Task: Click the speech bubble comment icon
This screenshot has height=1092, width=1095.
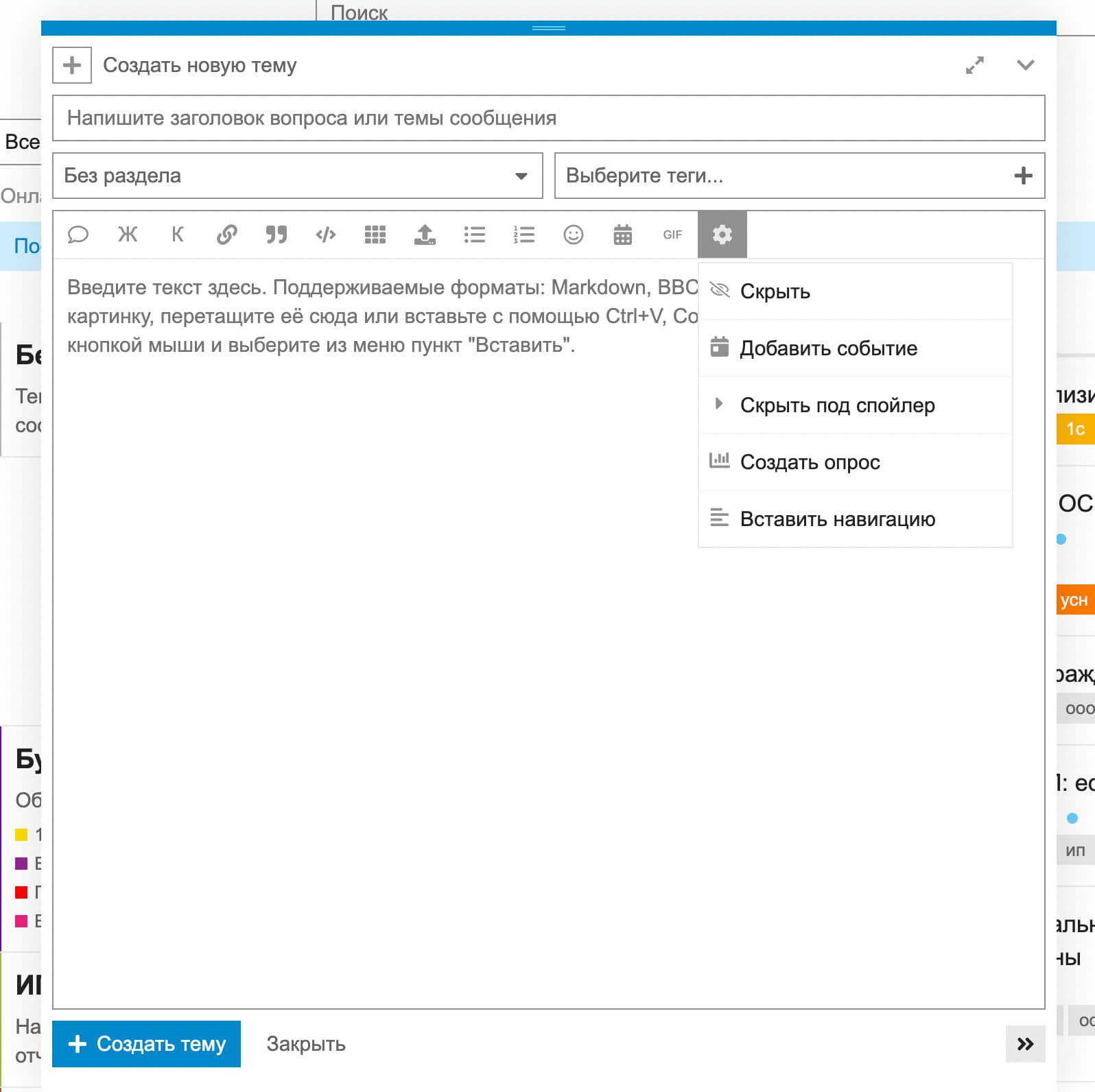Action: point(78,235)
